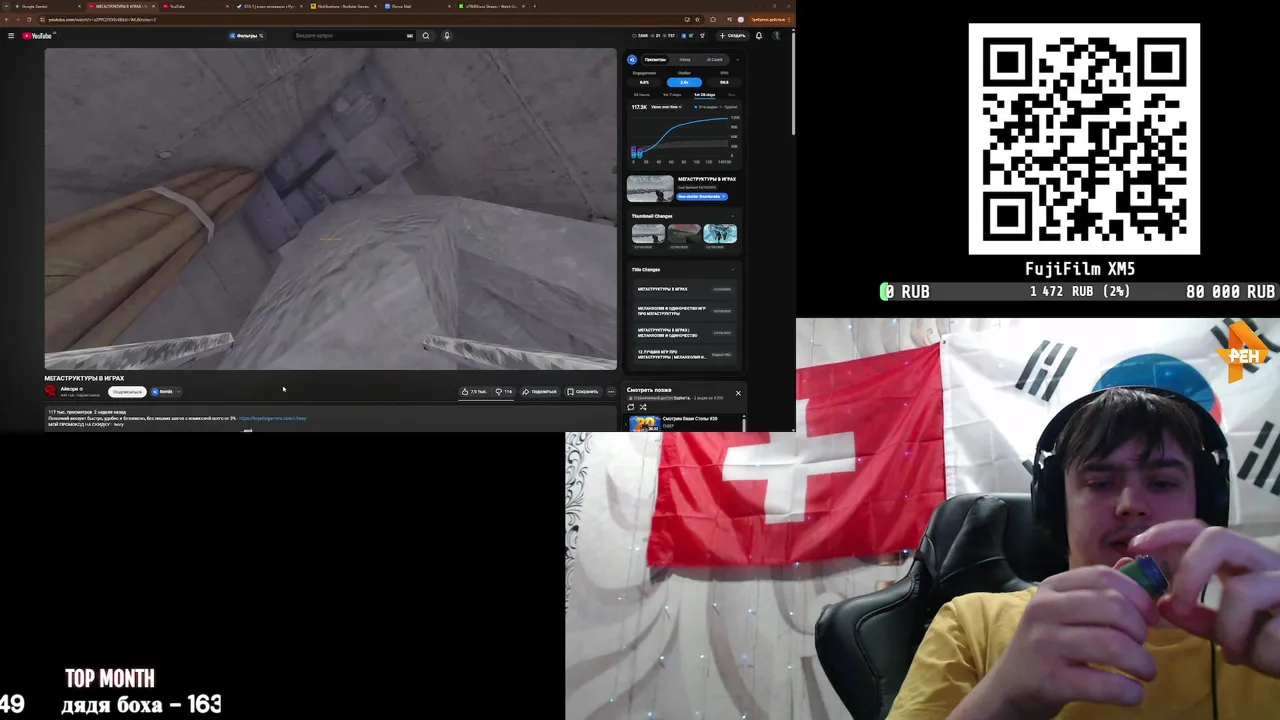The image size is (1280, 720).
Task: Start voice search with microphone icon
Action: (x=447, y=36)
